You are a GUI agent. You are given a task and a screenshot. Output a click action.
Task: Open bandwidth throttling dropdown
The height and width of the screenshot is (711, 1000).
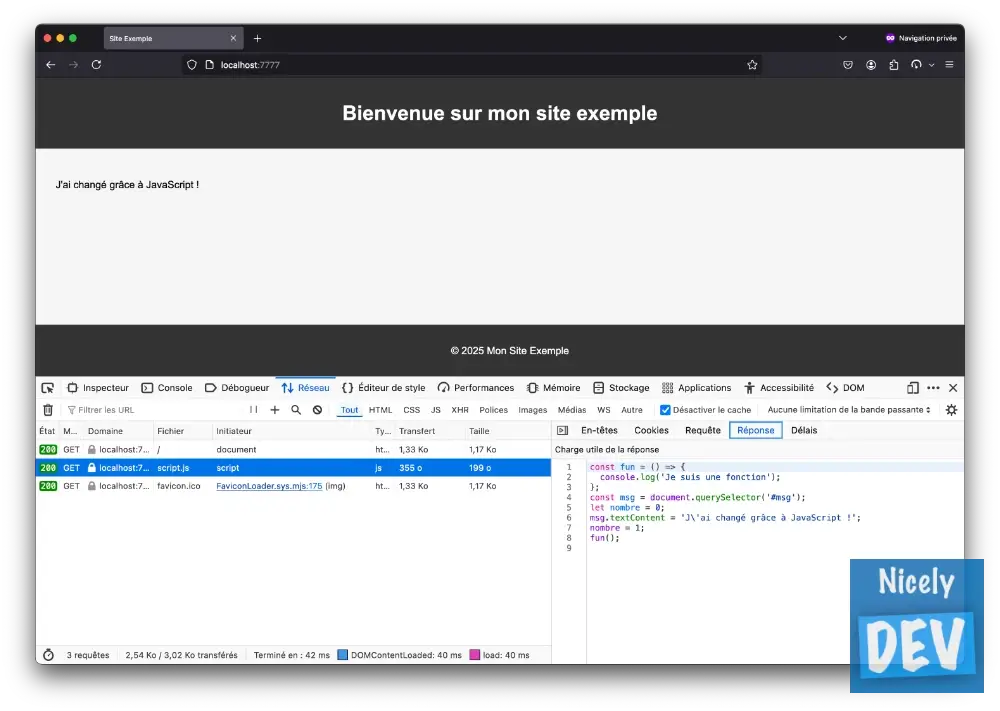click(x=849, y=410)
